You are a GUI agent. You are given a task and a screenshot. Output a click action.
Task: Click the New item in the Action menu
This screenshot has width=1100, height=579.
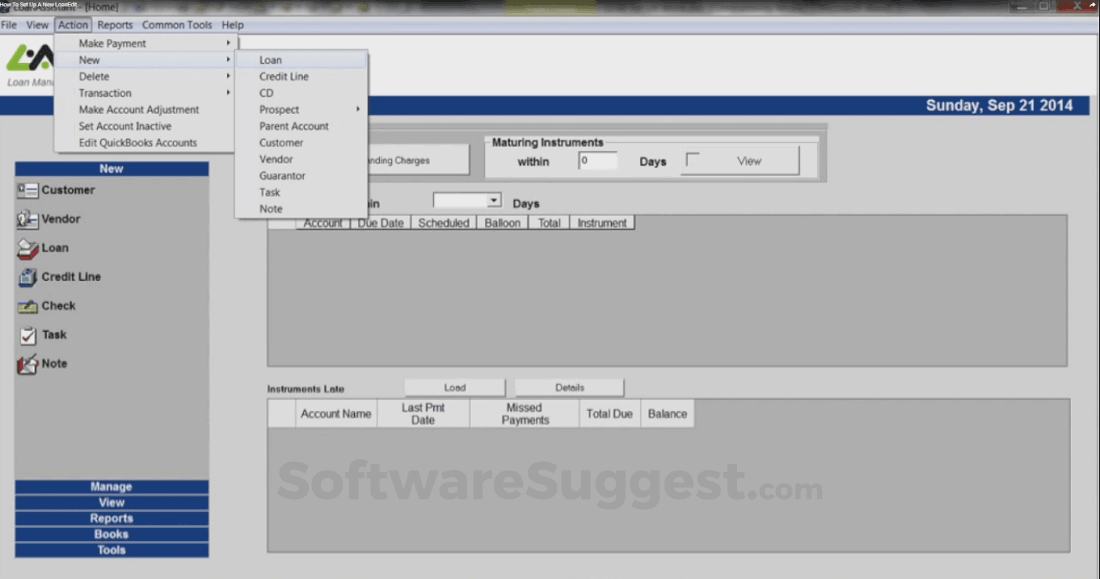[x=145, y=60]
